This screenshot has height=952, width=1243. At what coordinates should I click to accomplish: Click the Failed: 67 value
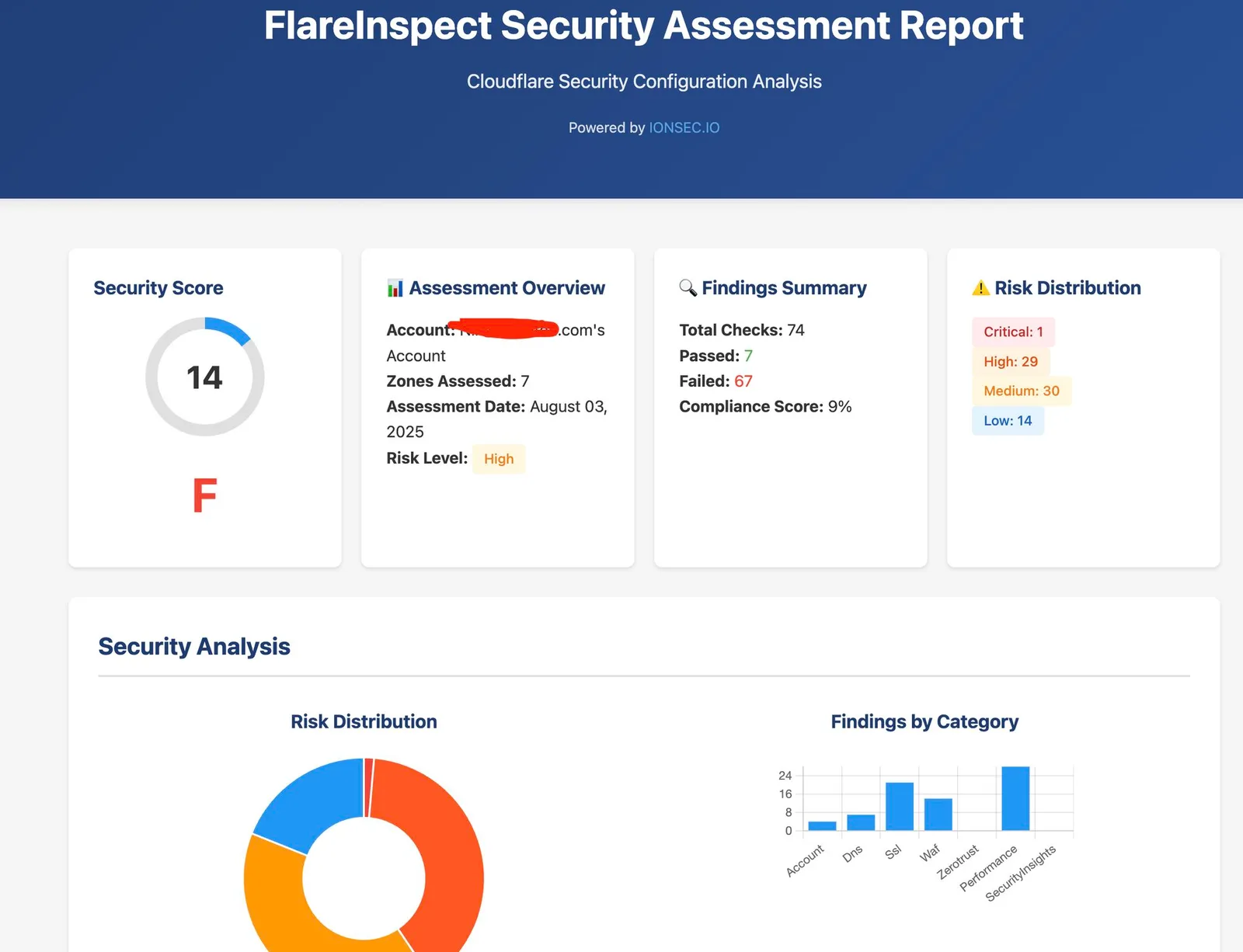[743, 381]
